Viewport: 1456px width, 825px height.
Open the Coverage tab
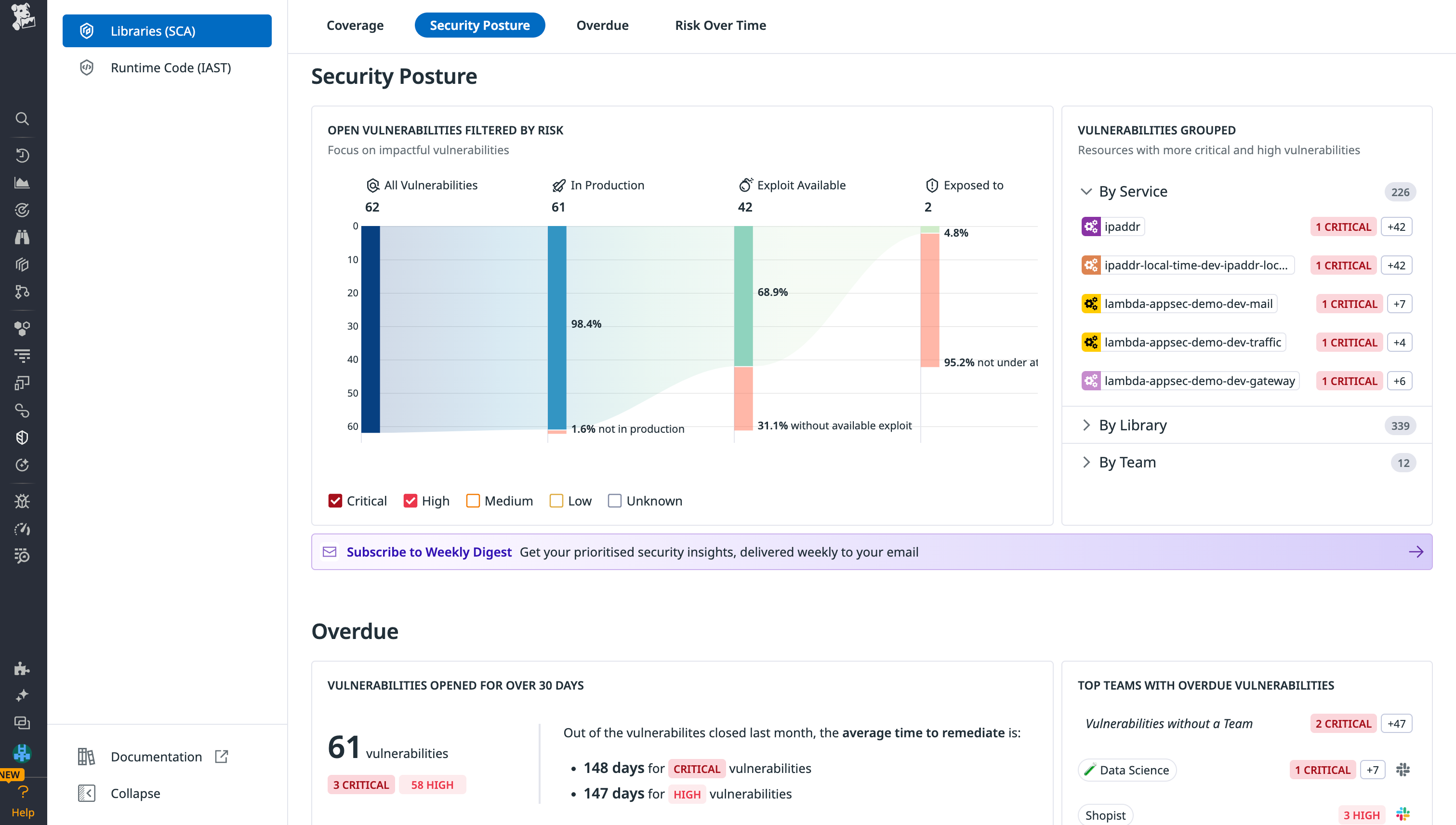click(x=355, y=25)
